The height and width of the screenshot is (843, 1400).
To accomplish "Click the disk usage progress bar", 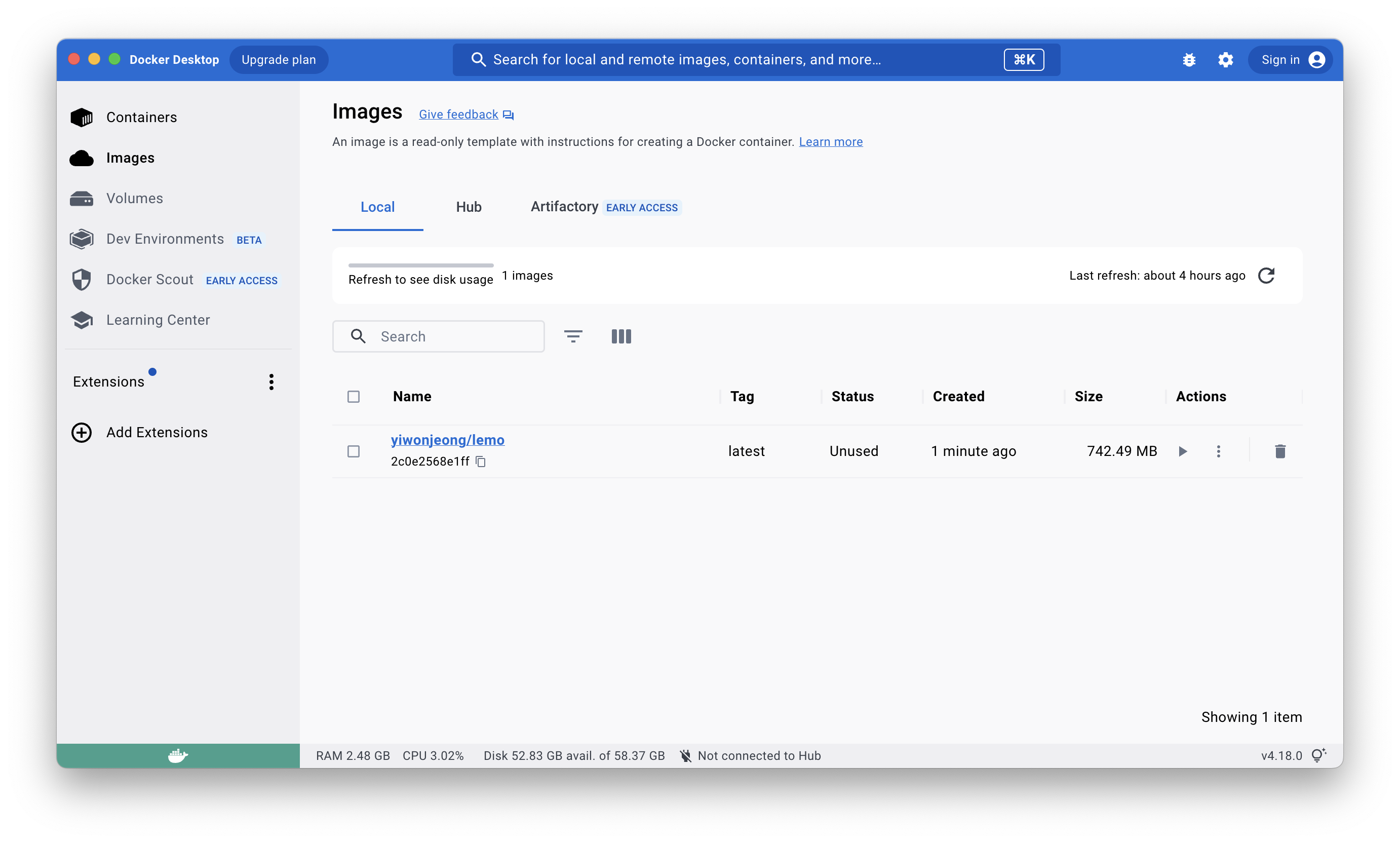I will pos(420,265).
